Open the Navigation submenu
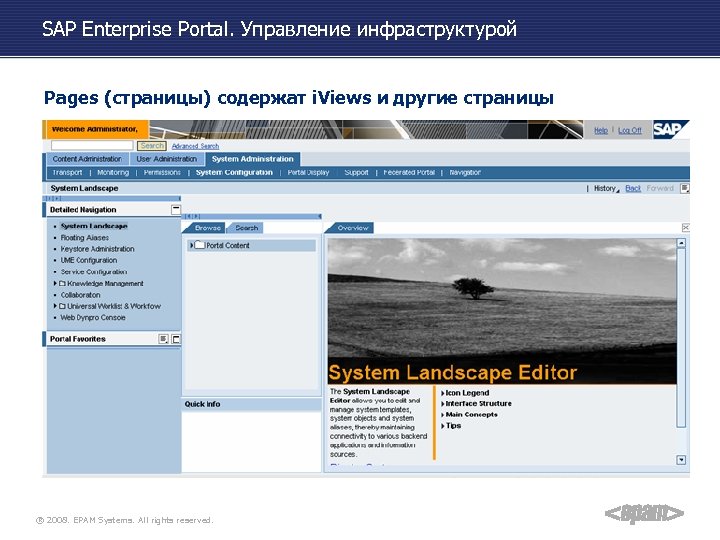Screen dimensions: 720x540 465,173
